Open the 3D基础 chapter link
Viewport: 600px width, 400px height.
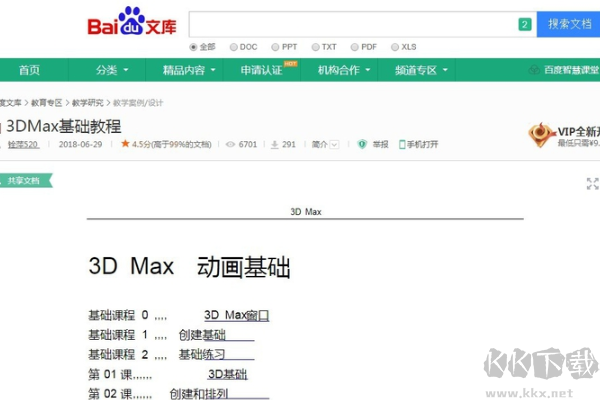coord(228,374)
